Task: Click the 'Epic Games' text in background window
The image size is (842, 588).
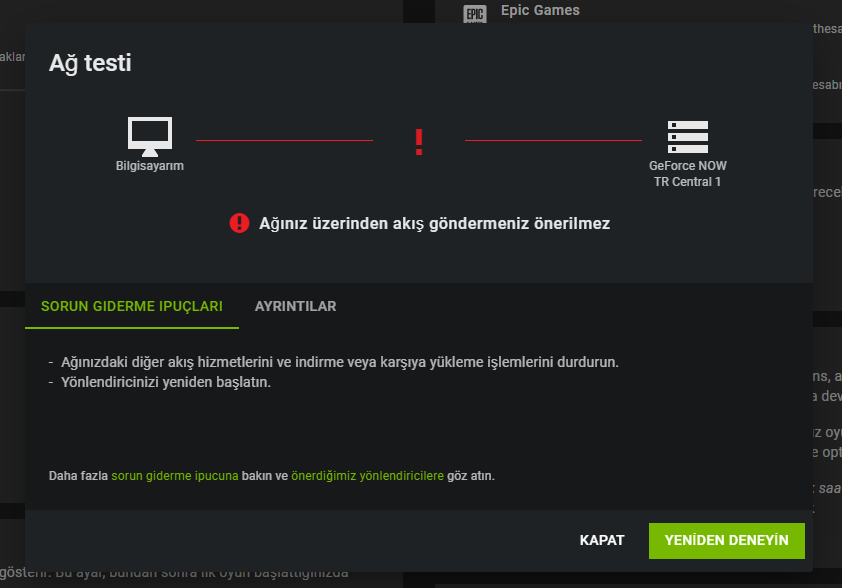Action: (540, 10)
